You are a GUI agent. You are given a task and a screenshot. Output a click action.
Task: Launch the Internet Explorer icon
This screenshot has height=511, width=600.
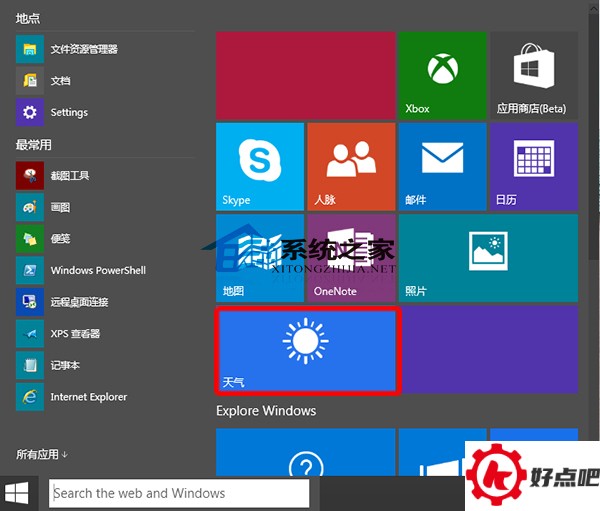click(x=30, y=397)
